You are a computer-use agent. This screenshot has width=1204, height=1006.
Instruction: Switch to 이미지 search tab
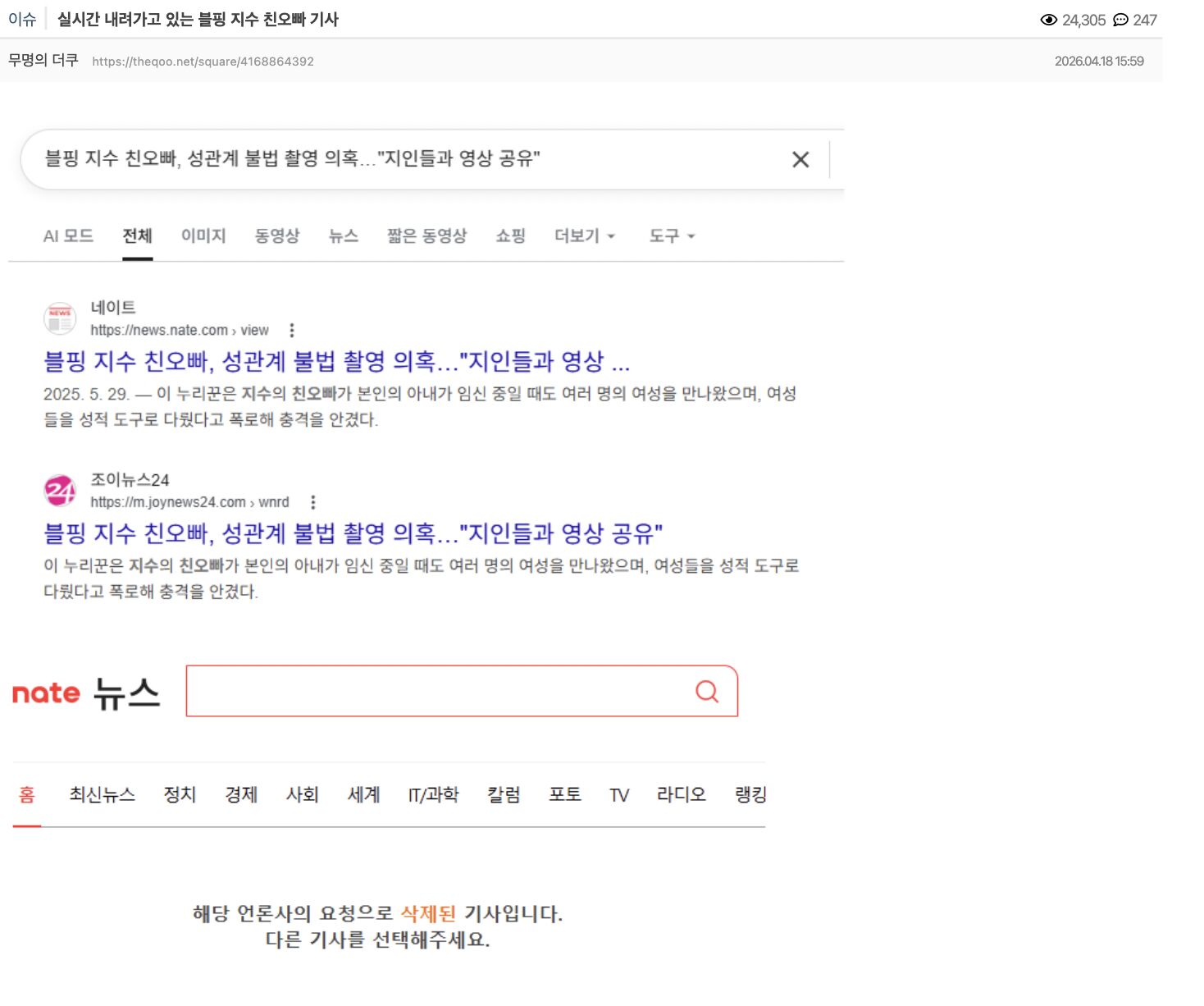point(203,235)
